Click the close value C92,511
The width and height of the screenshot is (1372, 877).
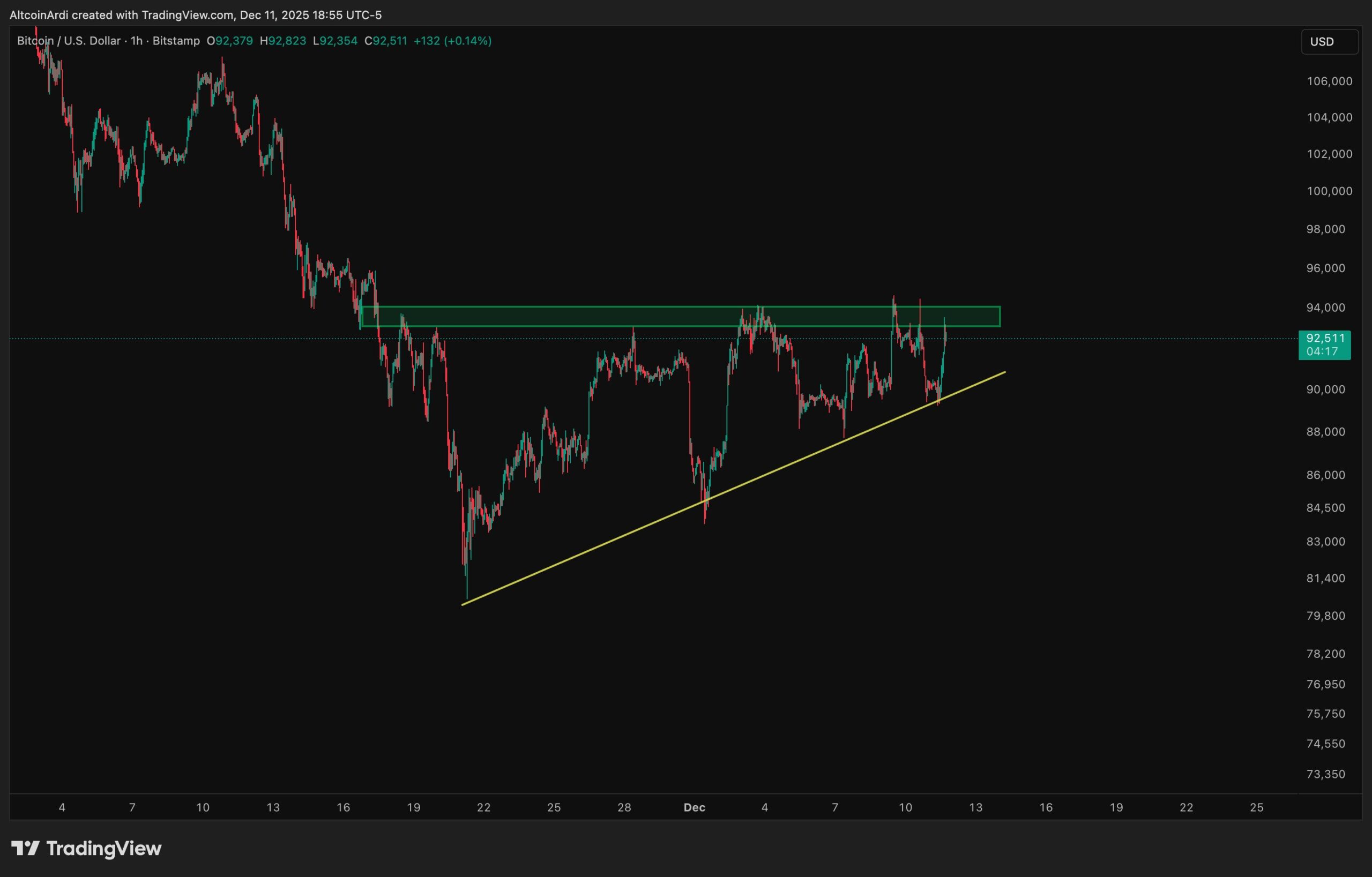386,41
